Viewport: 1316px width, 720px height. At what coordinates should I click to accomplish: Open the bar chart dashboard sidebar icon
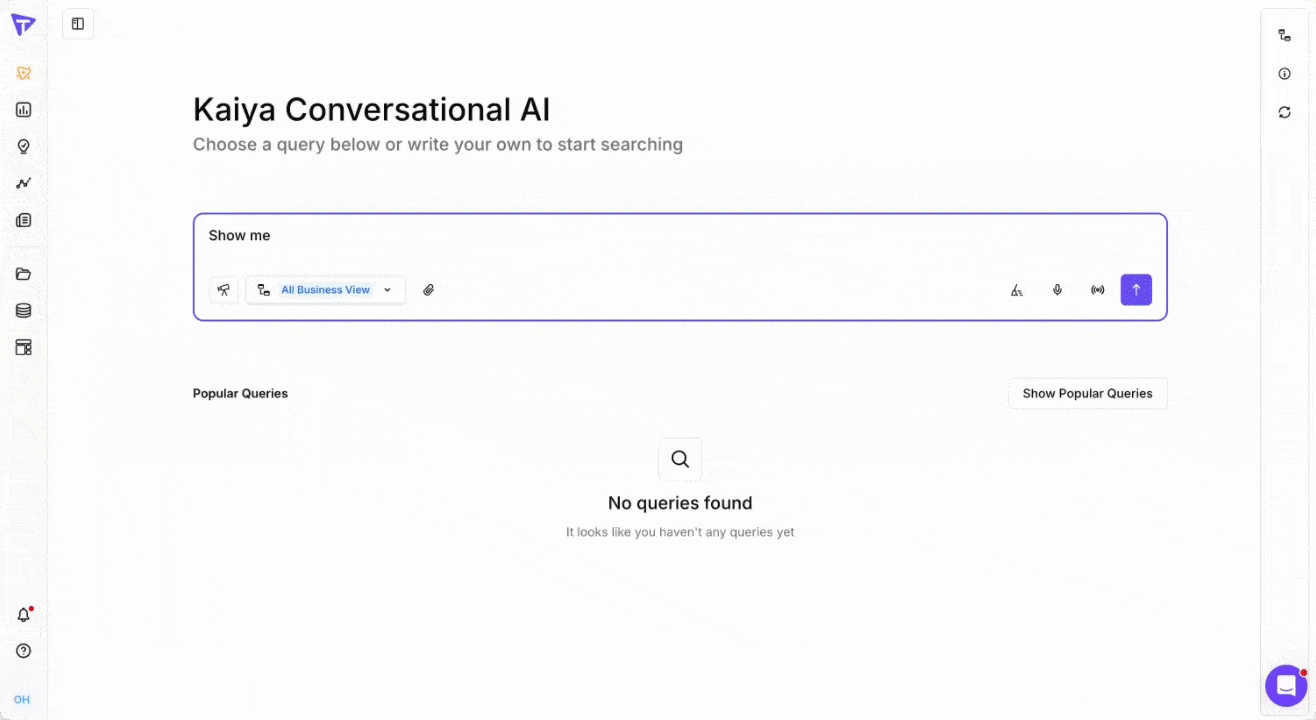pos(24,110)
